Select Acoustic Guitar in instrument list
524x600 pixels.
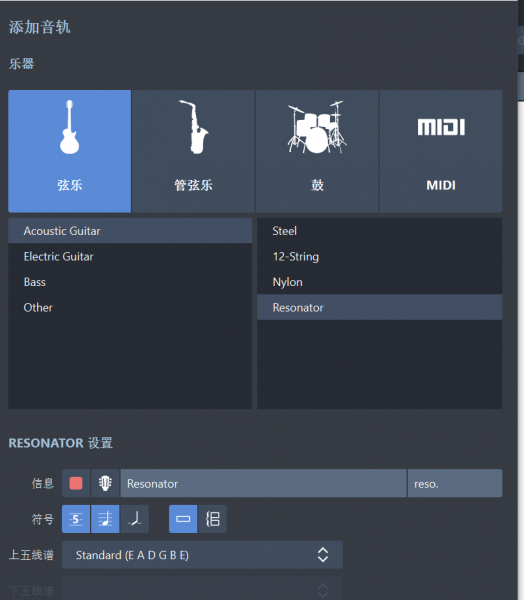pyautogui.click(x=130, y=231)
